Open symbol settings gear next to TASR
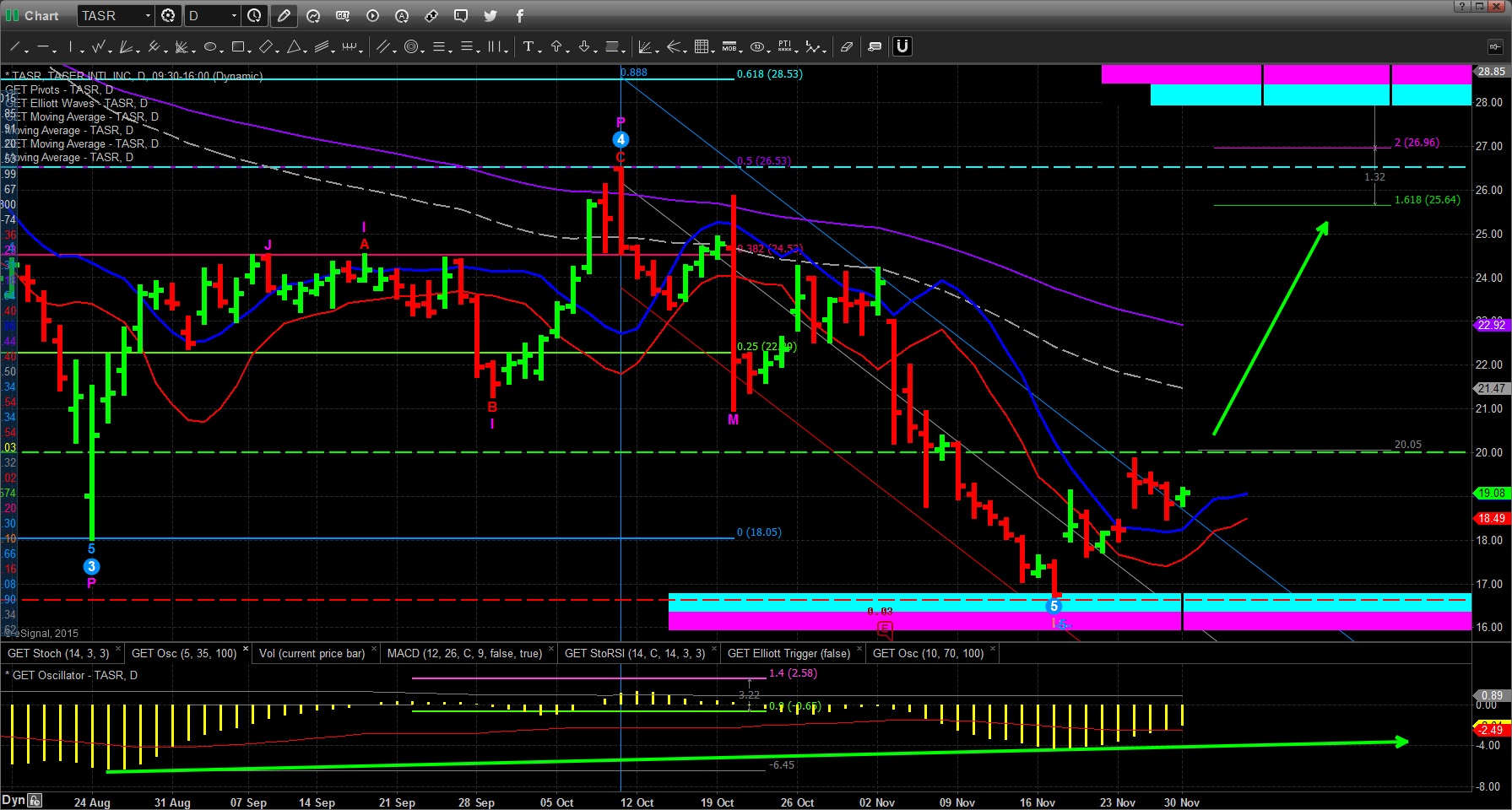The height and width of the screenshot is (810, 1512). click(169, 15)
